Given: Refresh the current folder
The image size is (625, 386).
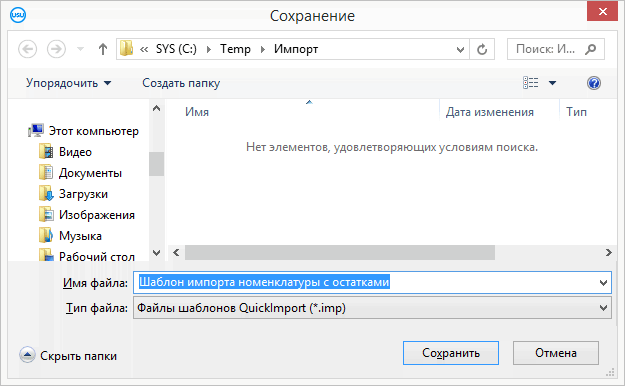Looking at the screenshot, I should (x=482, y=49).
